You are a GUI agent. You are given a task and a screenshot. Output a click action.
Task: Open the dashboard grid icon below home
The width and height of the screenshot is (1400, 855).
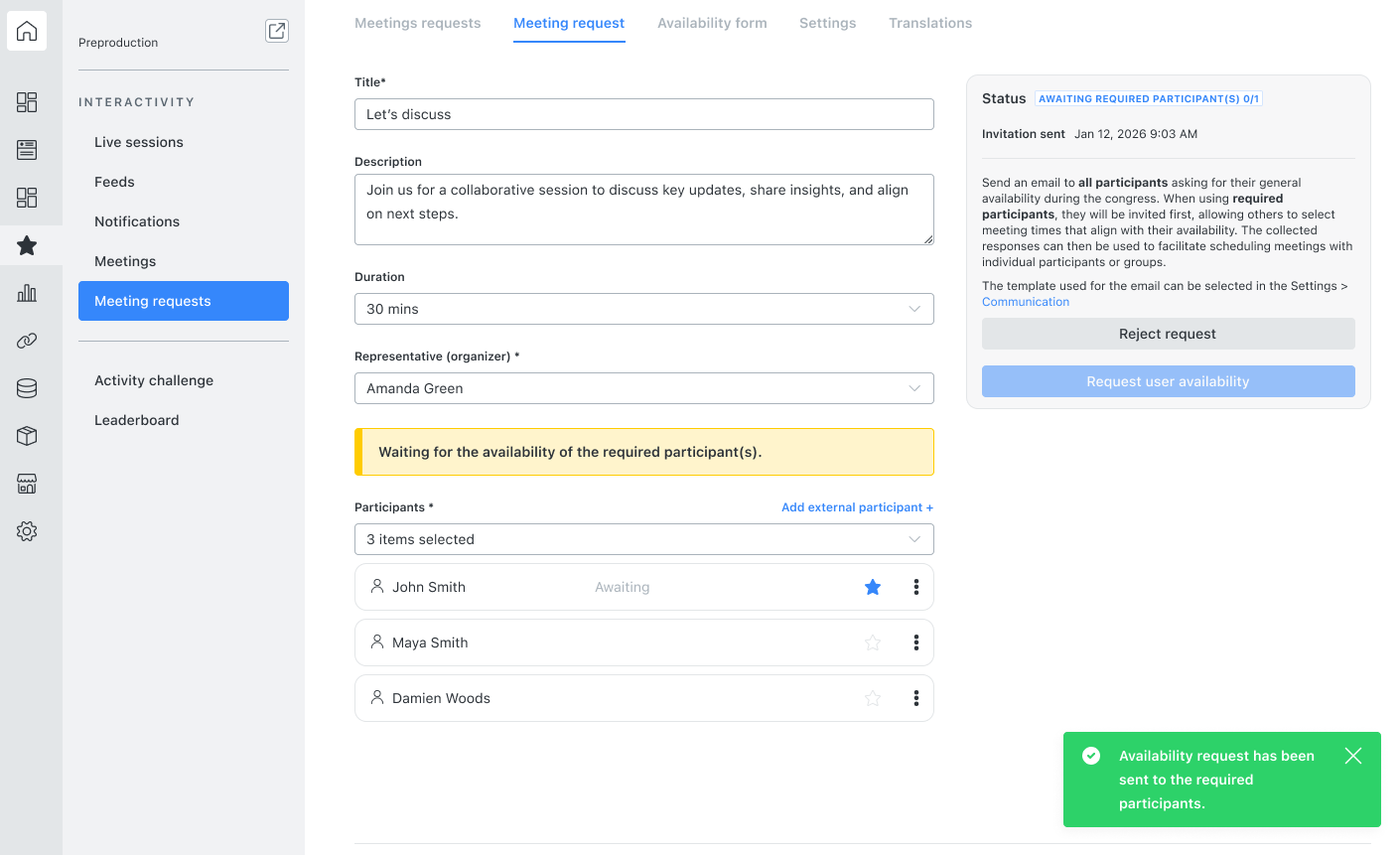coord(27,102)
